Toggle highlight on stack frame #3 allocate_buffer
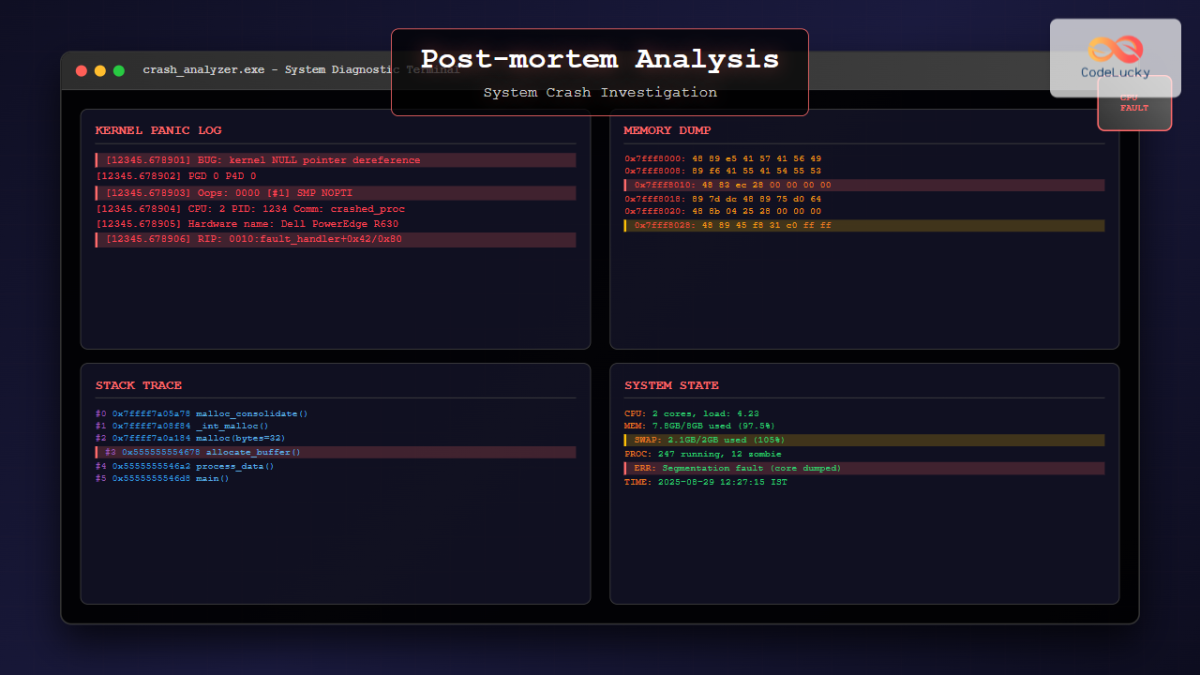 tap(200, 452)
